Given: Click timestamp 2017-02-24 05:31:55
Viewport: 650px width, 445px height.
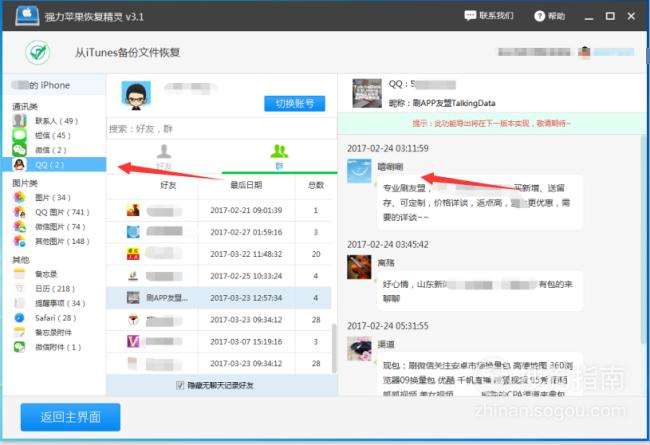Looking at the screenshot, I should 388,326.
